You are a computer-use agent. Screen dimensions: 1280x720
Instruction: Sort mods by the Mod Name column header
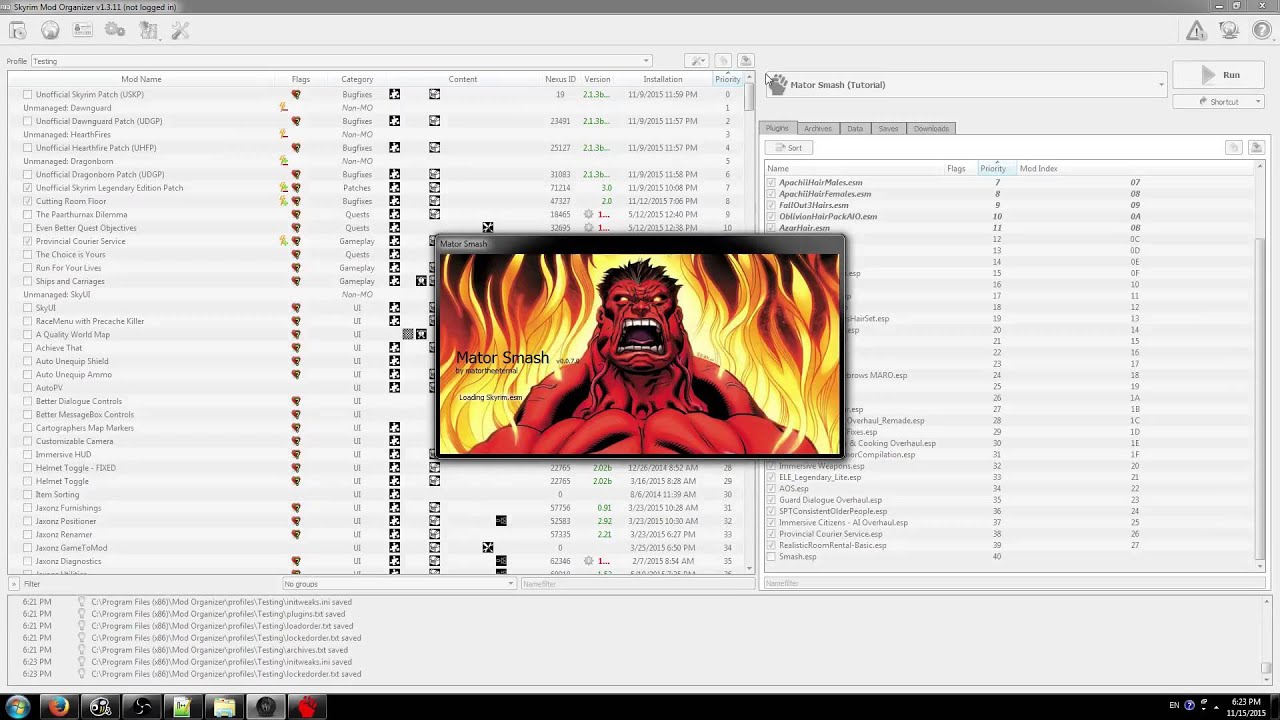141,79
